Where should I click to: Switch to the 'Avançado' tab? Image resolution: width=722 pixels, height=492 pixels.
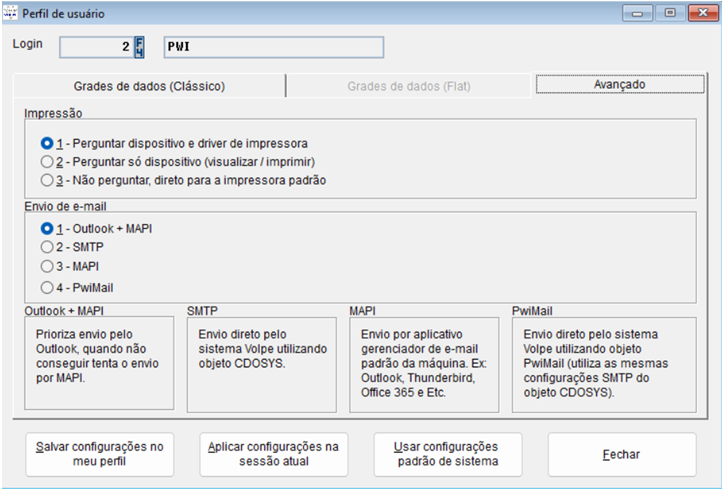pos(620,84)
